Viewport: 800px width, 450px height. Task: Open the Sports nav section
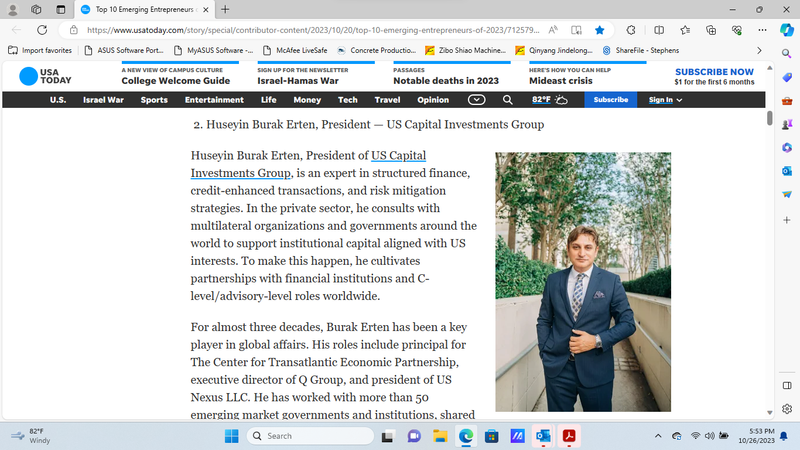click(154, 100)
